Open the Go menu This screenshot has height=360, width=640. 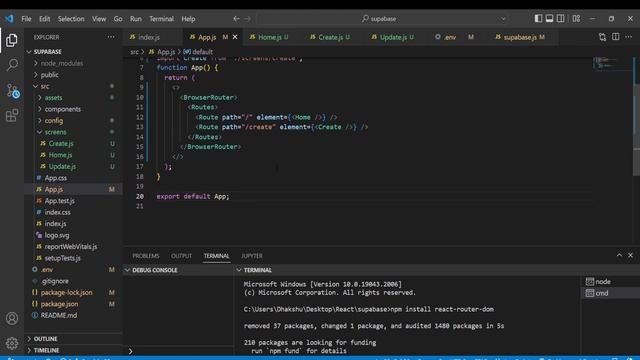coord(118,19)
